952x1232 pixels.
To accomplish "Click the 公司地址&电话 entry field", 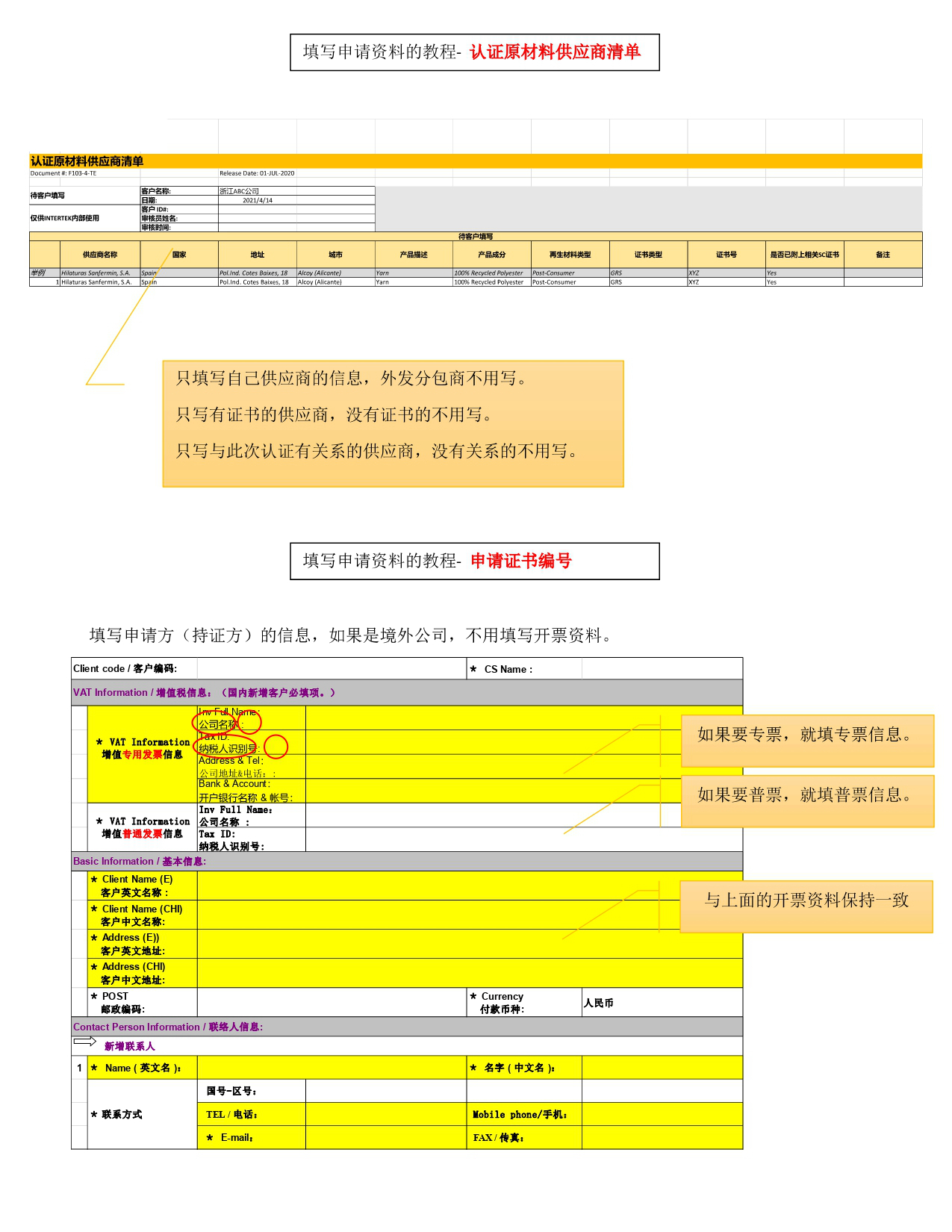I will [523, 767].
